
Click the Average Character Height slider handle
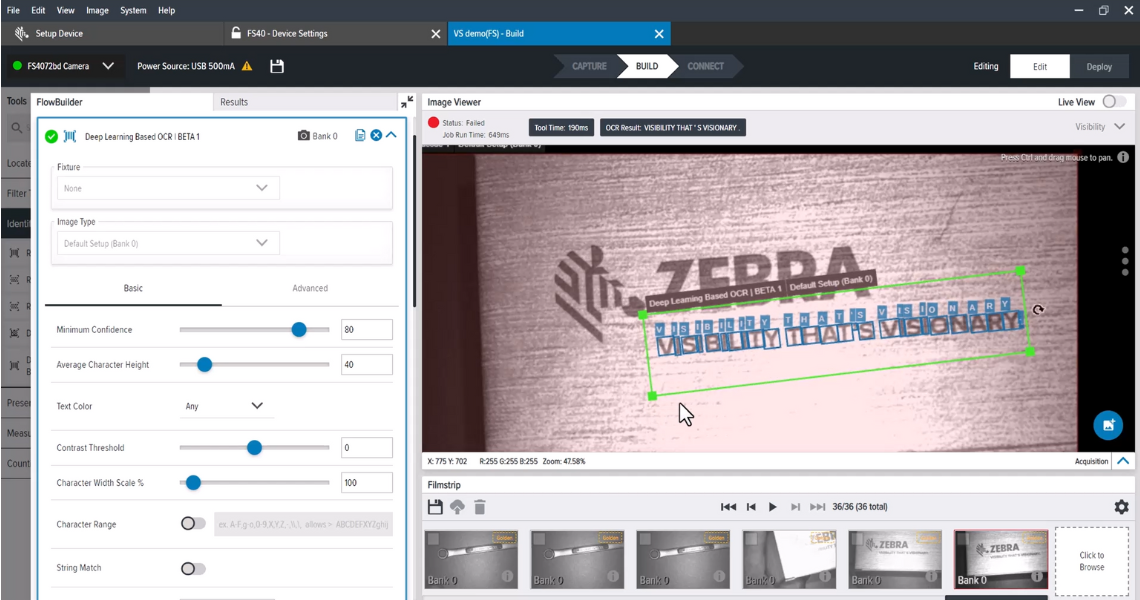click(204, 364)
